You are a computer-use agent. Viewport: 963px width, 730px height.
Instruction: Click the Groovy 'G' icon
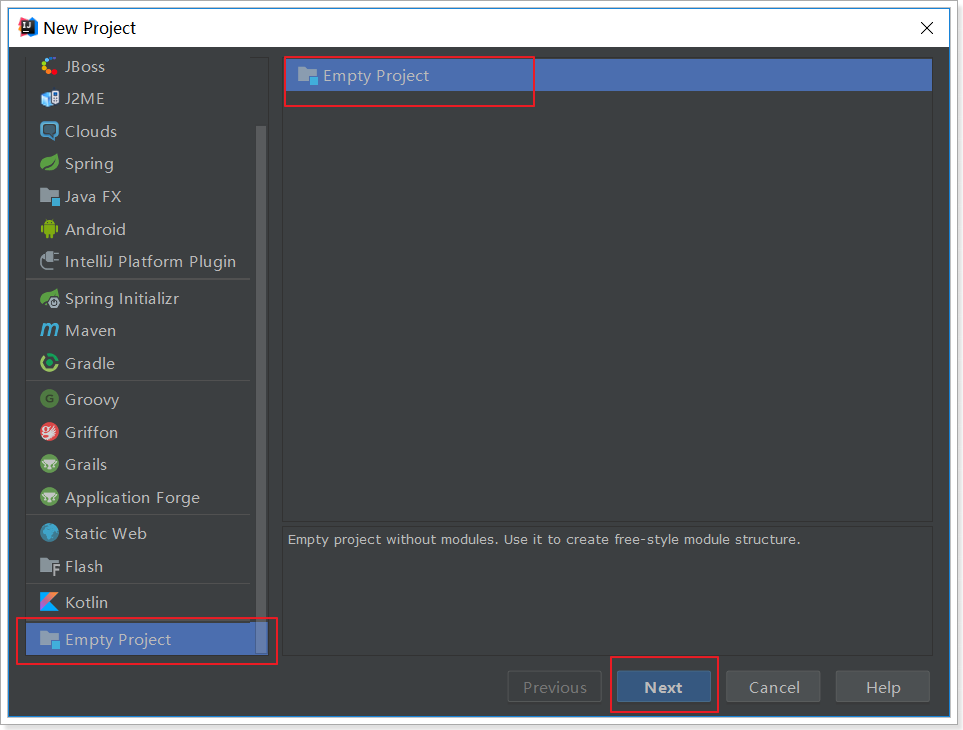coord(49,399)
